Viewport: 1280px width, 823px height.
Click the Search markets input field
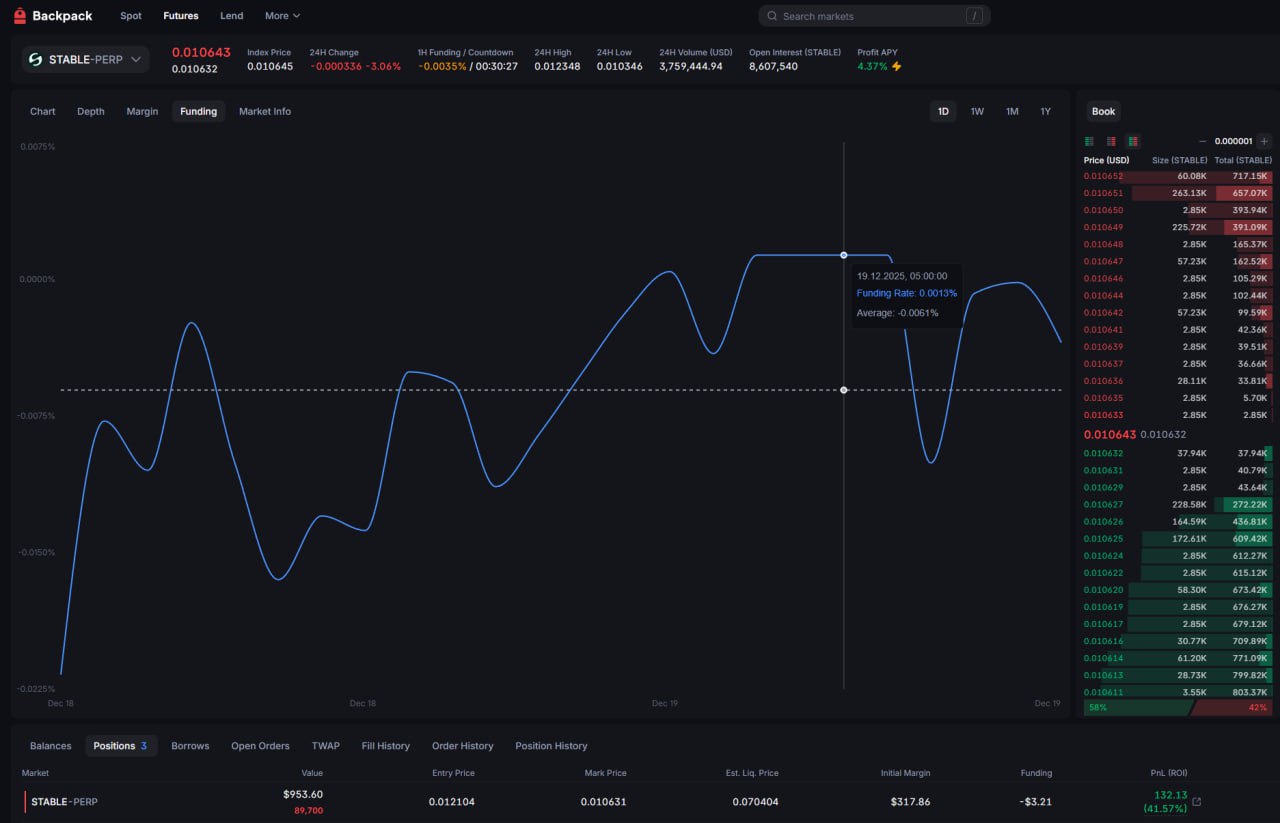(870, 16)
